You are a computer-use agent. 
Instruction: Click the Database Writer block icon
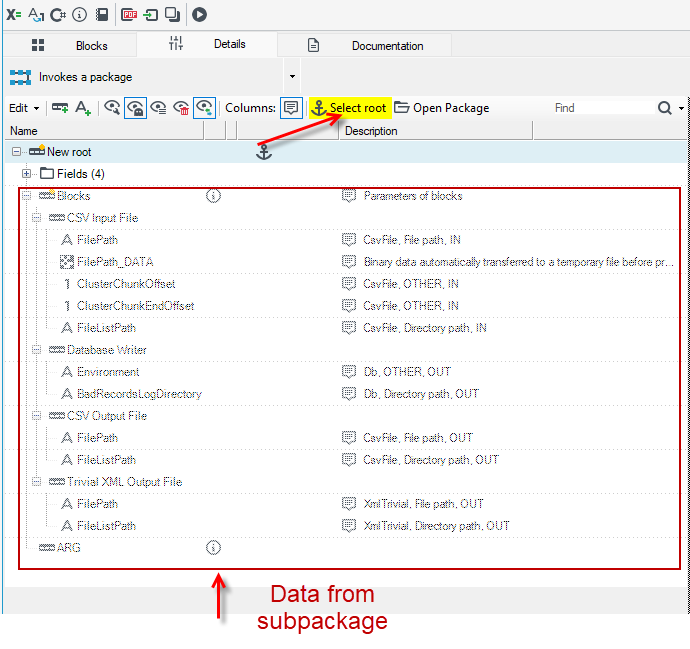click(57, 350)
